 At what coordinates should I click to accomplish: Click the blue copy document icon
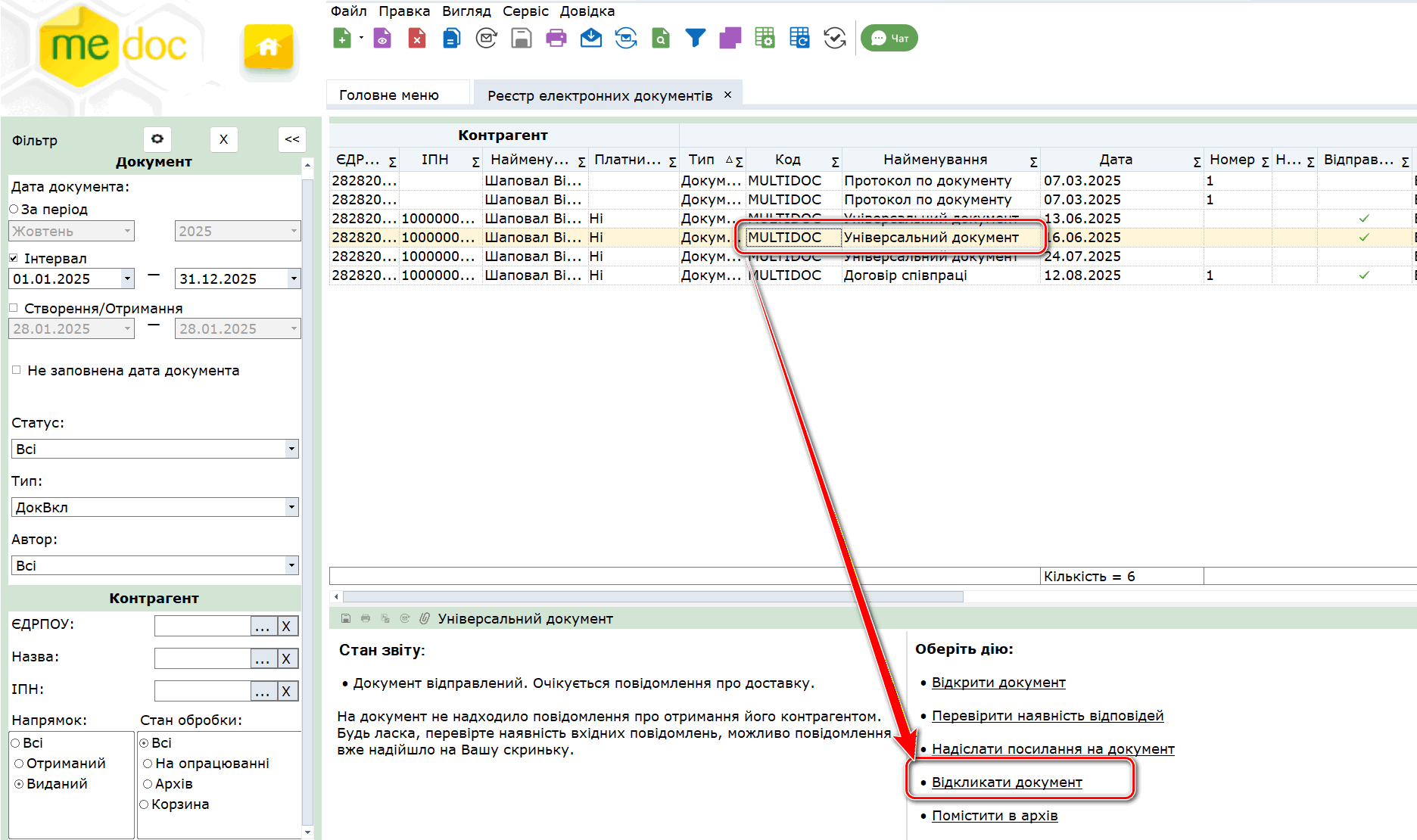451,38
